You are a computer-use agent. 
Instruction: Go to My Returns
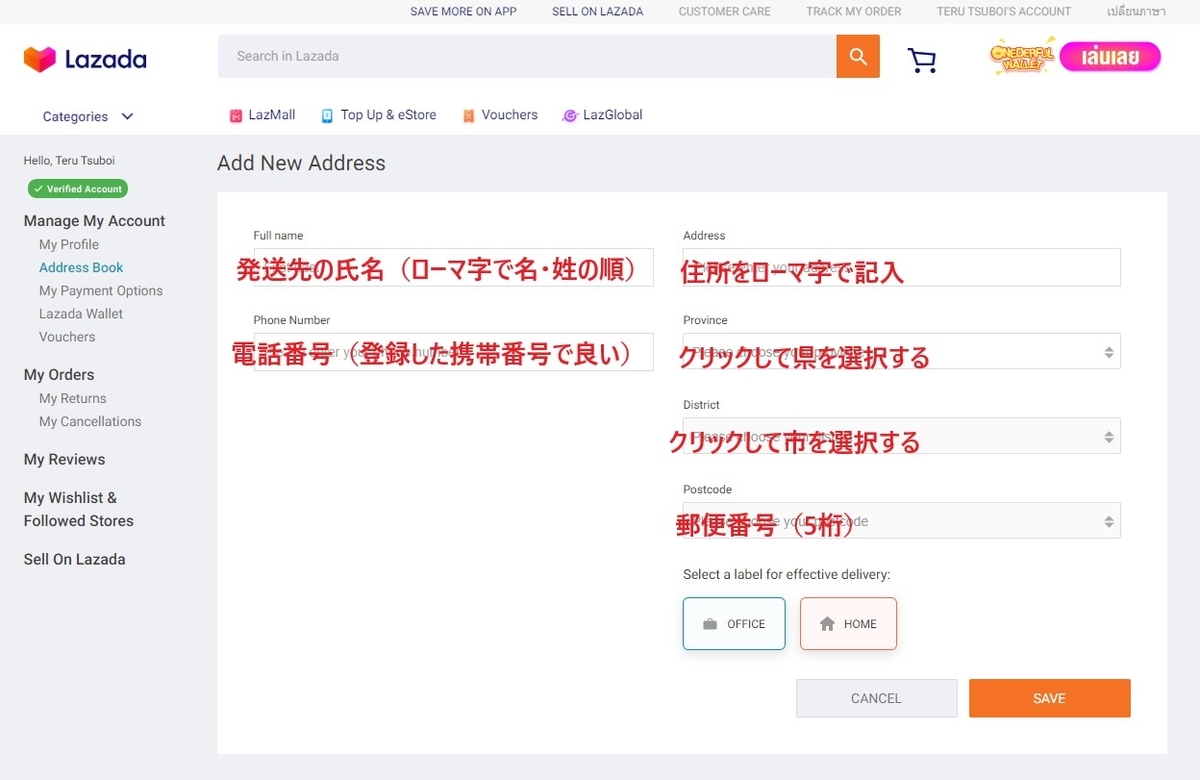click(x=72, y=398)
